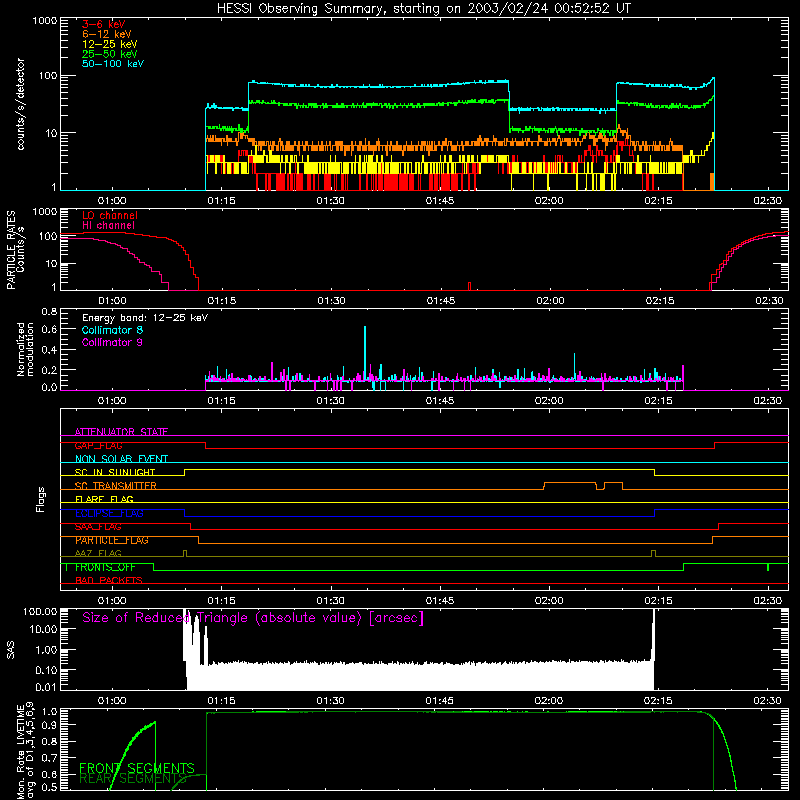Click the NON_SOLAR_EVENT flag label
Image resolution: width=800 pixels, height=800 pixels.
121,459
